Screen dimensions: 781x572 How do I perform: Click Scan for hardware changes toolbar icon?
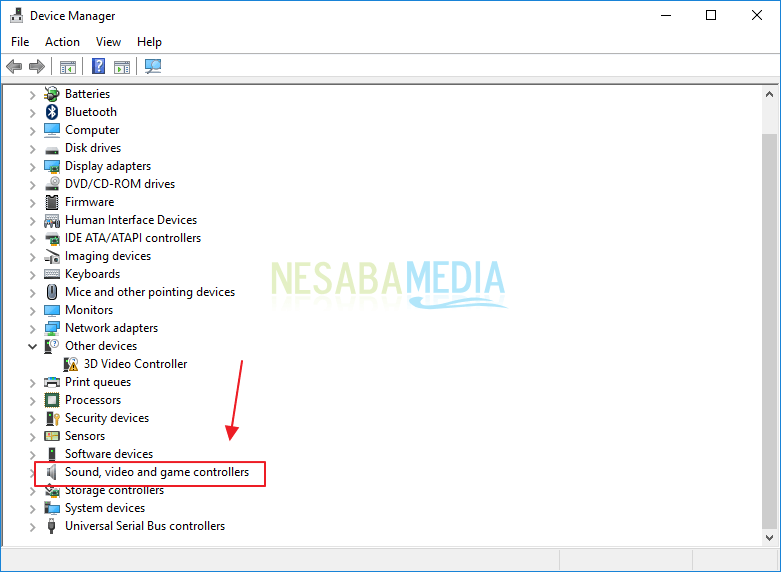tap(153, 66)
